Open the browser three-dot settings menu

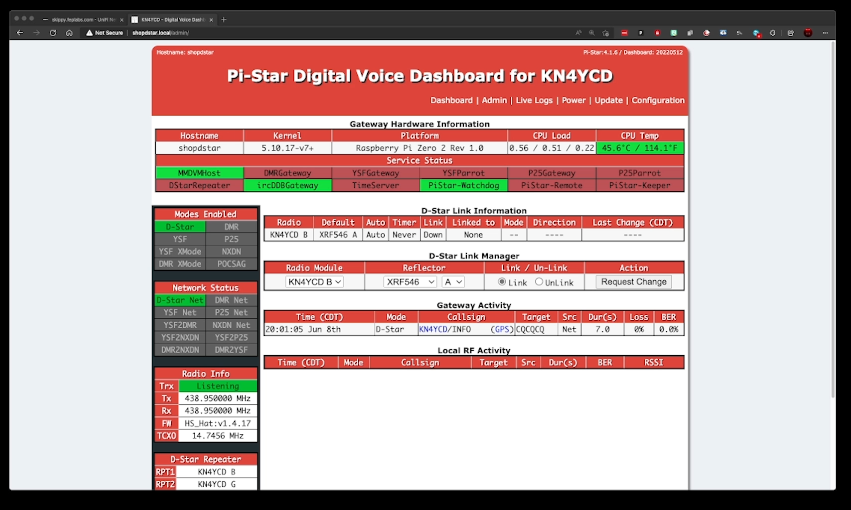pos(826,32)
